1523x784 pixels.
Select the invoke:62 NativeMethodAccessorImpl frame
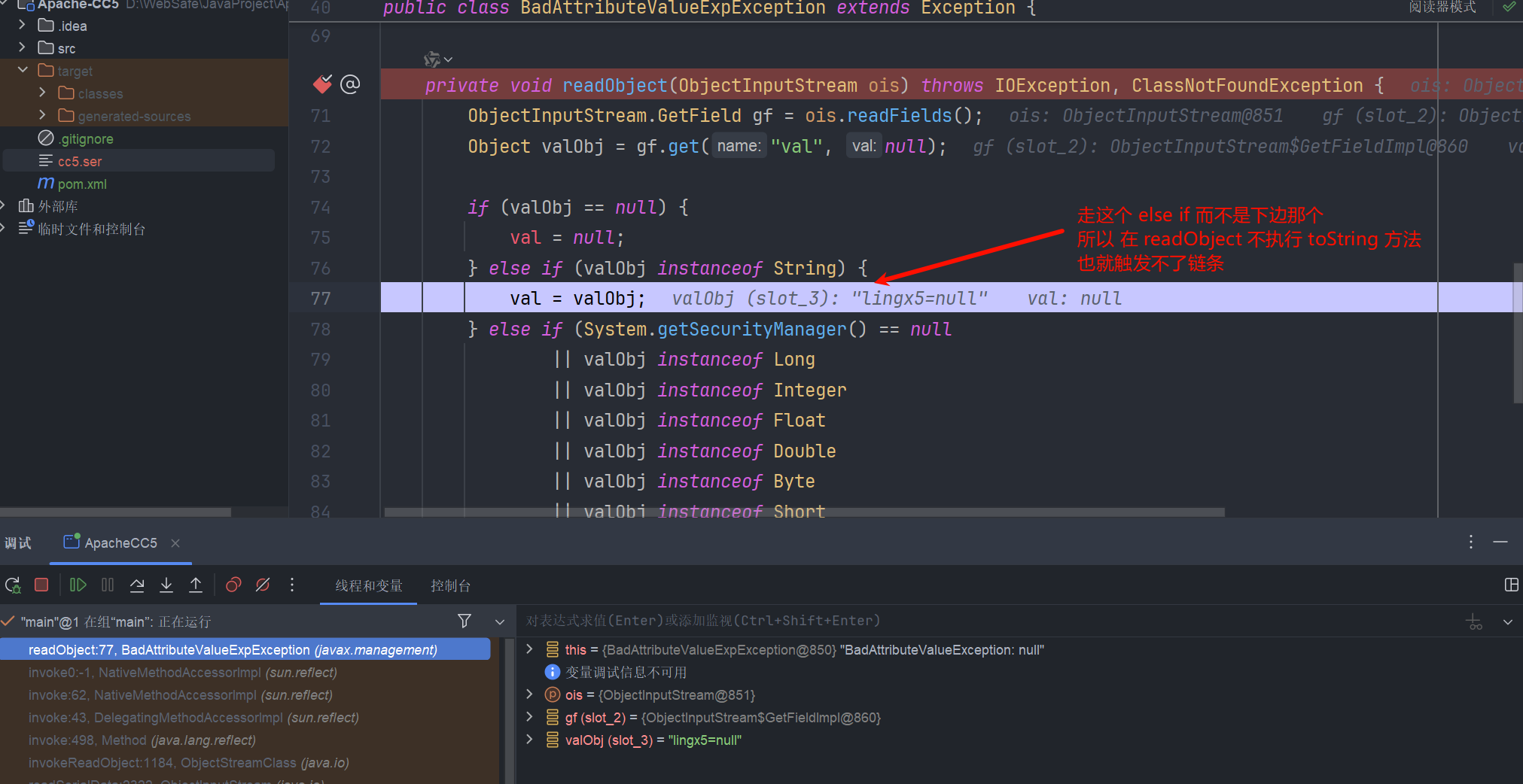[x=245, y=694]
